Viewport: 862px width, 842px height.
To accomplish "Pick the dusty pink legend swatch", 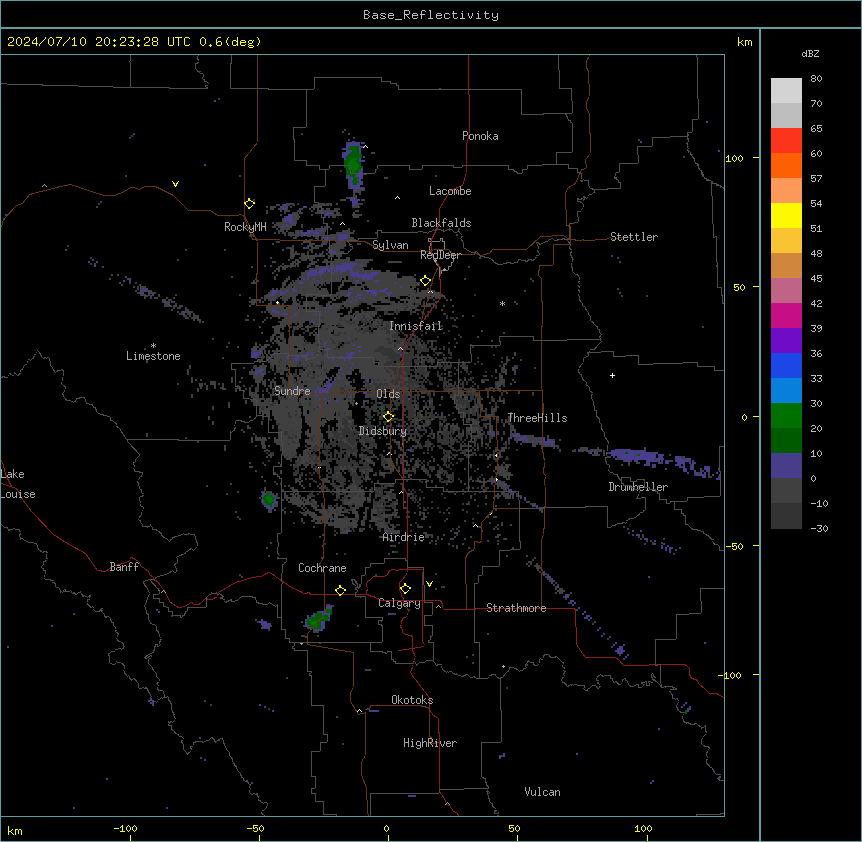I will pyautogui.click(x=786, y=291).
